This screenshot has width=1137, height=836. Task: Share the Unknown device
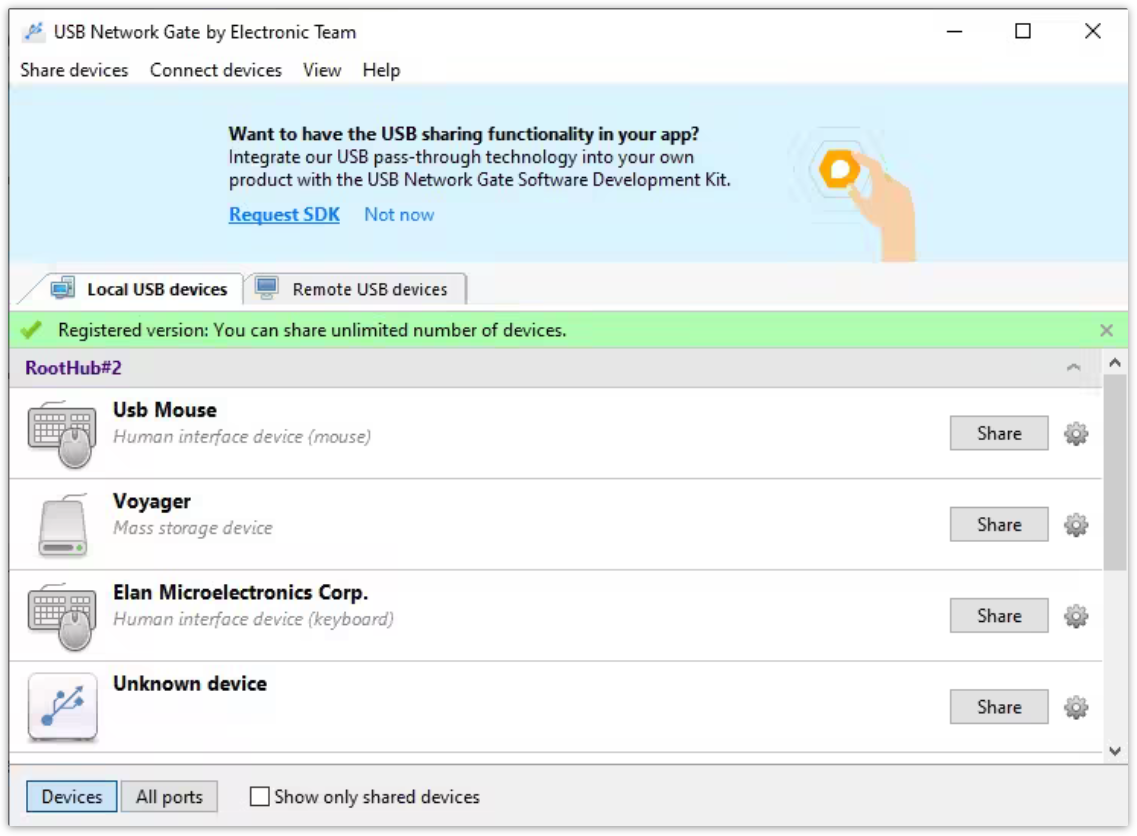[x=999, y=707]
